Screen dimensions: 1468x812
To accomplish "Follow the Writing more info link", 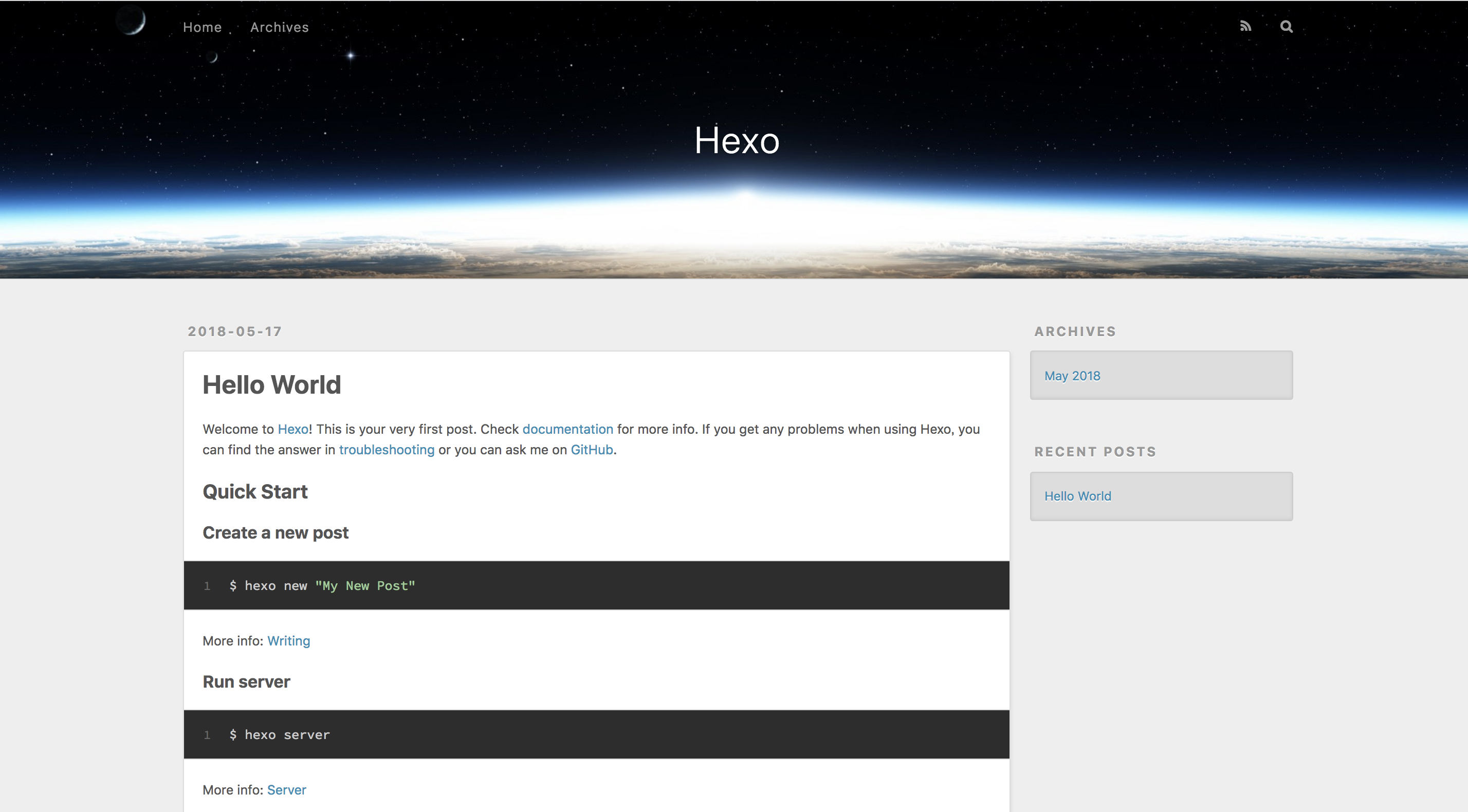I will point(288,641).
